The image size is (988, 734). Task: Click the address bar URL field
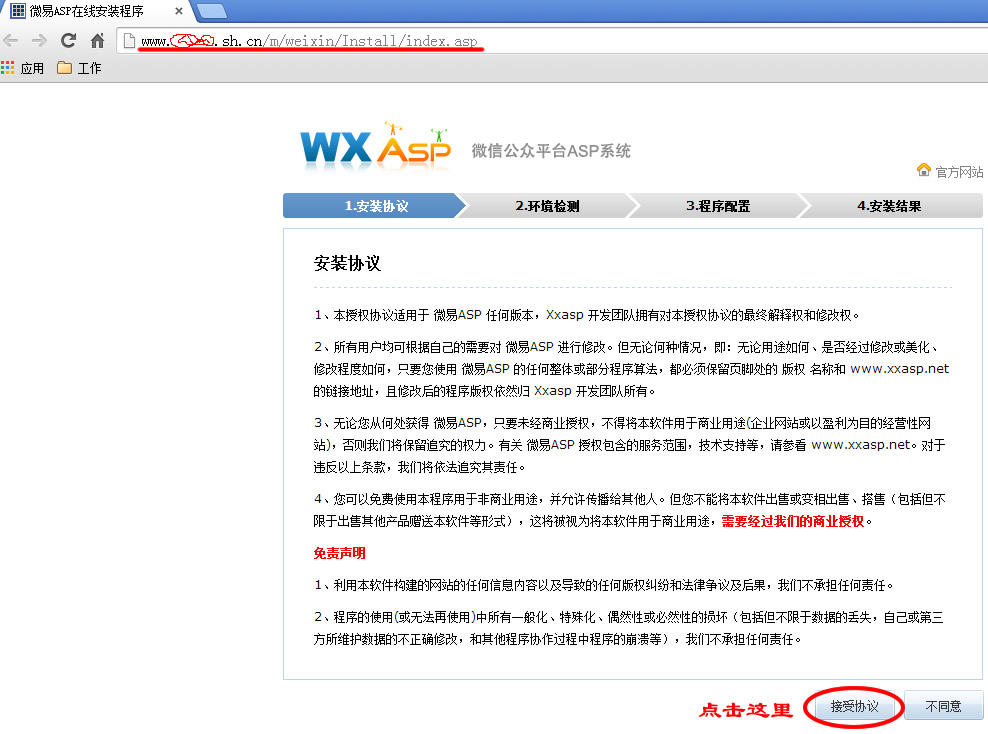point(554,41)
